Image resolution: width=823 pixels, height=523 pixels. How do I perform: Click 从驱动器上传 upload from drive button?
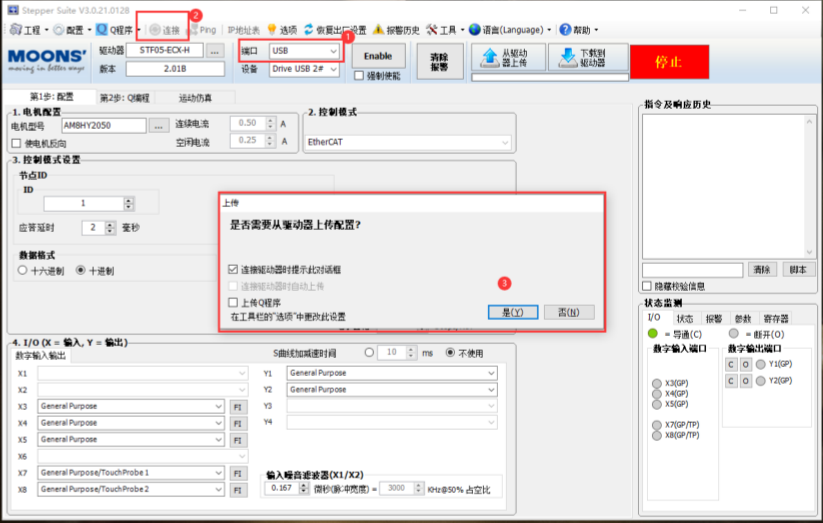click(x=505, y=57)
